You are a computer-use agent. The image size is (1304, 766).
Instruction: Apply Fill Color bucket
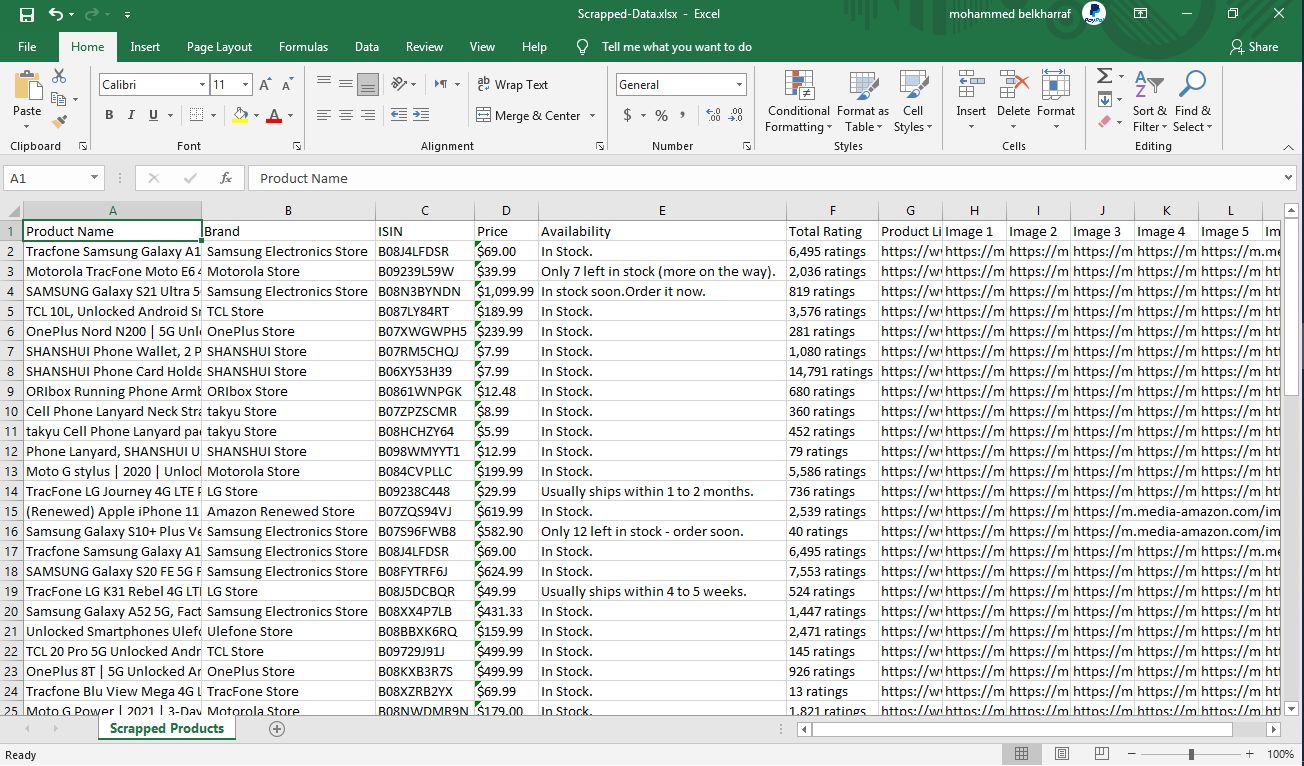pos(240,116)
